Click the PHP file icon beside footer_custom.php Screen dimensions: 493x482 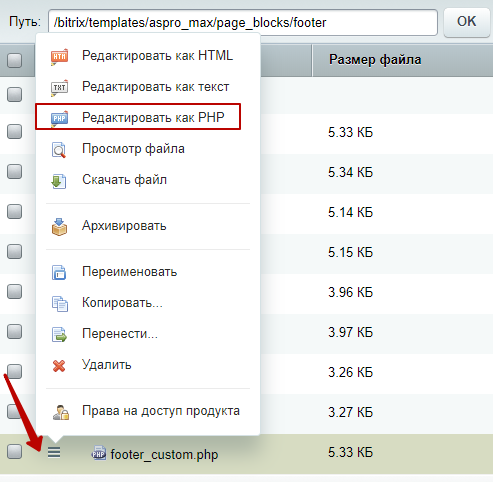tap(99, 453)
